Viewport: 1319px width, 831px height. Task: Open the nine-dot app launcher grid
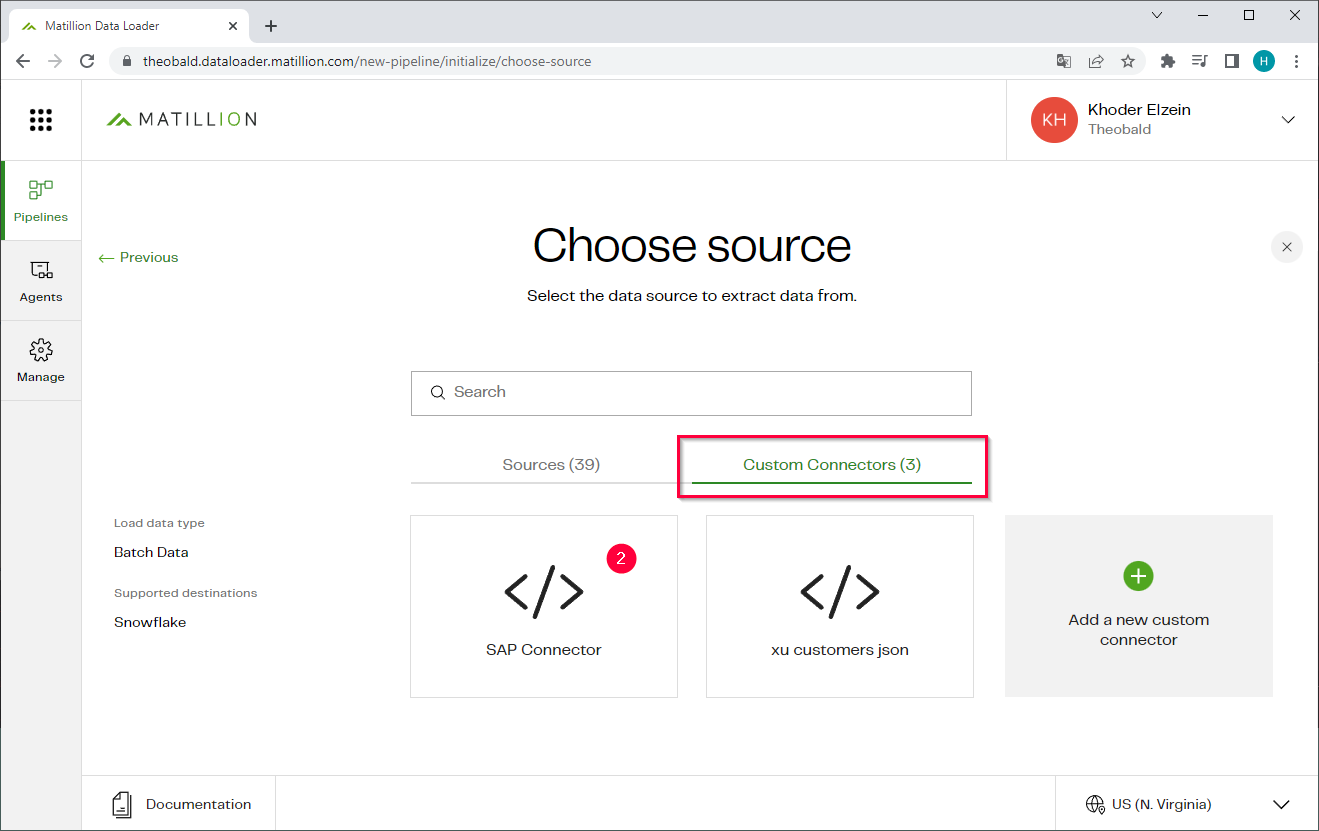click(40, 120)
